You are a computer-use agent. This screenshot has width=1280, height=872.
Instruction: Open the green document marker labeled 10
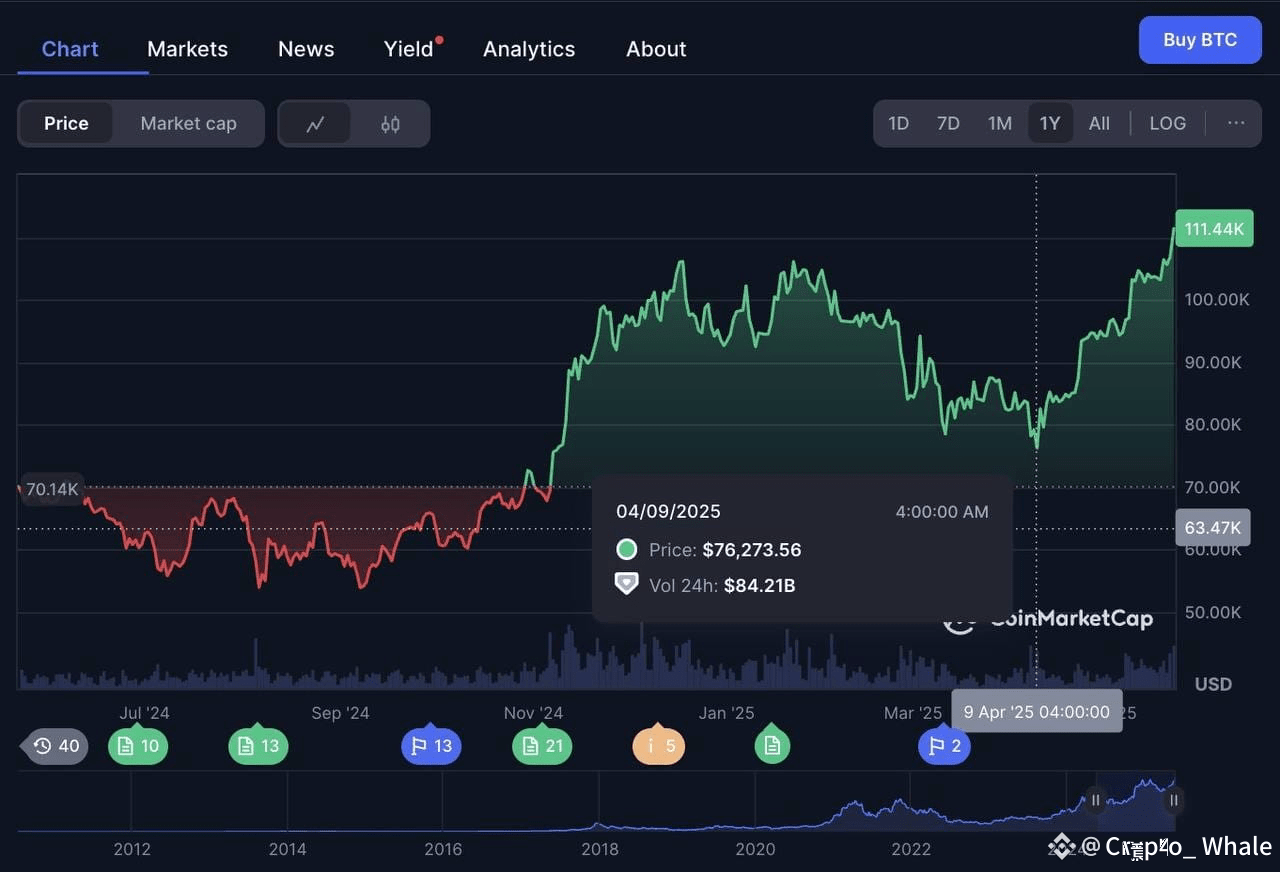(138, 746)
